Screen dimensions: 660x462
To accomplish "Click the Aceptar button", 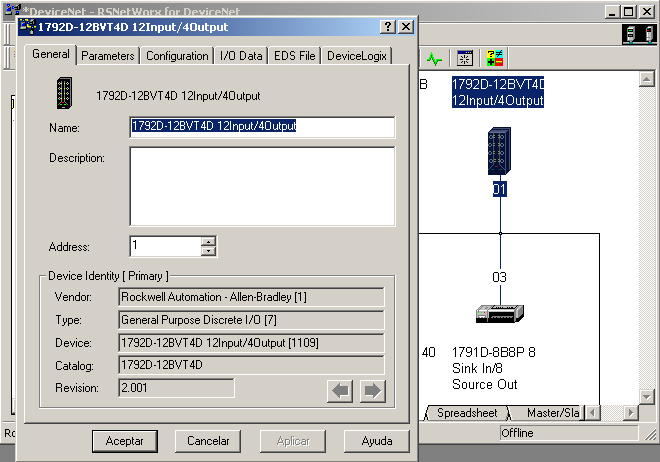I will [125, 441].
